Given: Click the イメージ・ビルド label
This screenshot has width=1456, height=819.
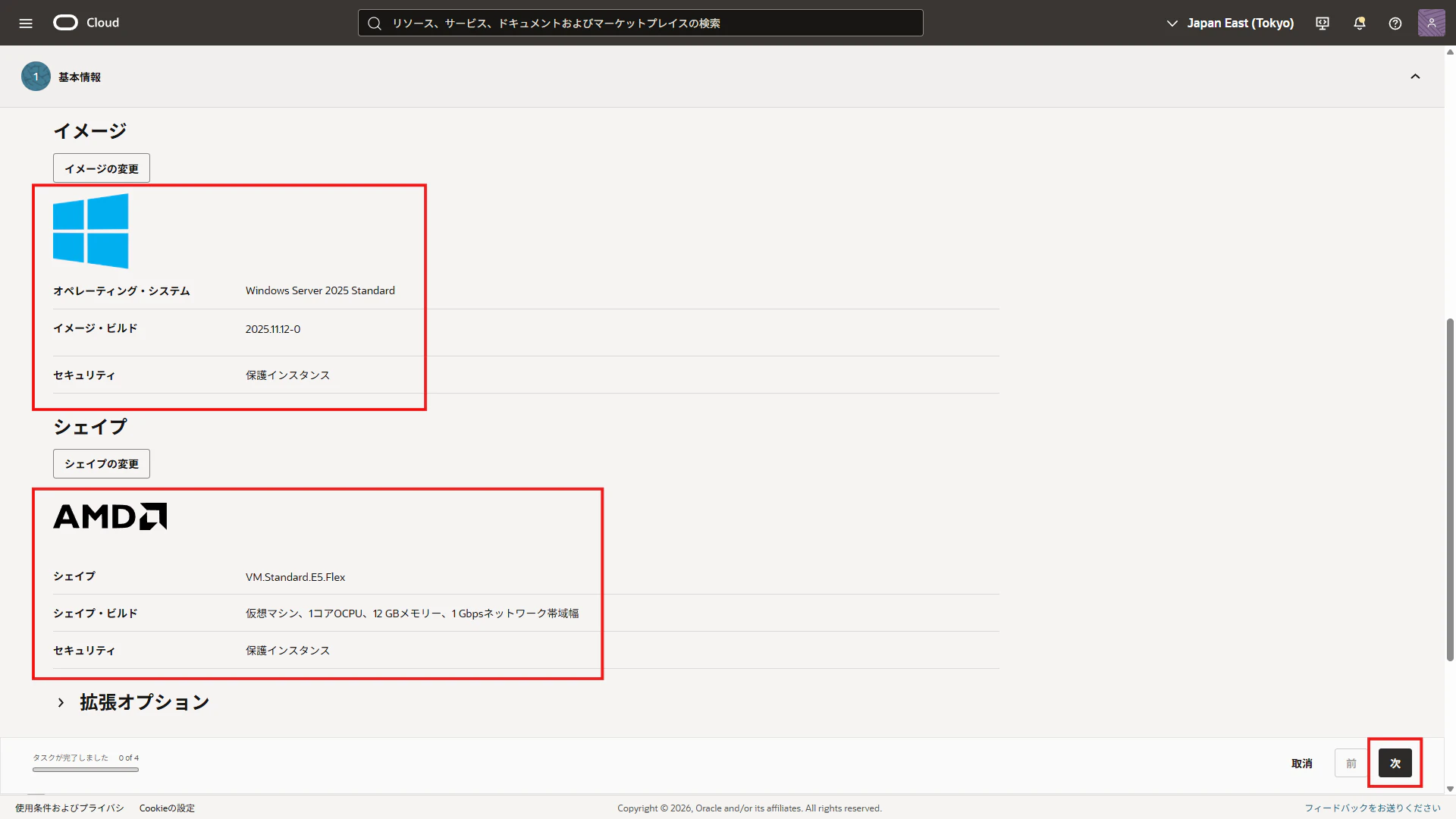Looking at the screenshot, I should click(x=96, y=328).
